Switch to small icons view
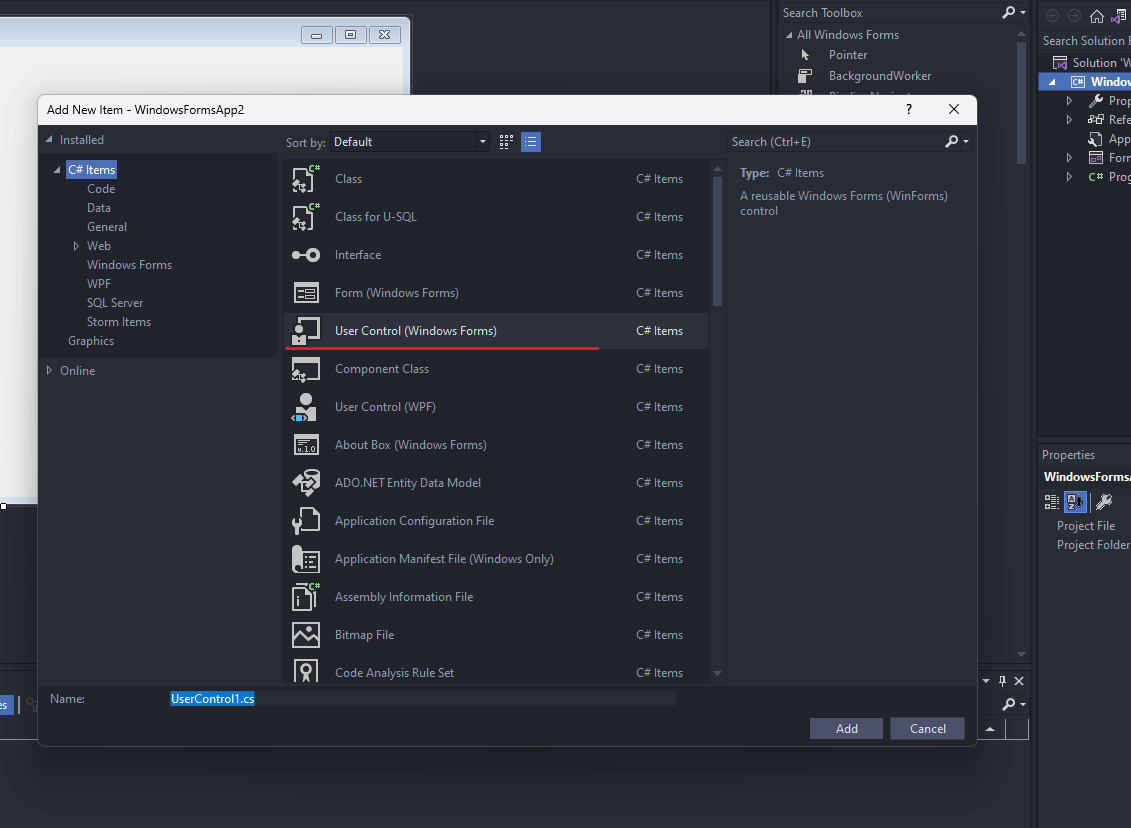The width and height of the screenshot is (1131, 828). click(506, 142)
